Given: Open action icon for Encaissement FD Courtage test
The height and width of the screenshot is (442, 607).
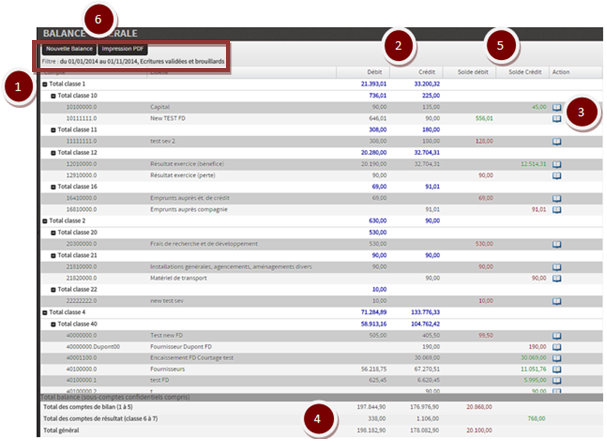Looking at the screenshot, I should coord(556,356).
